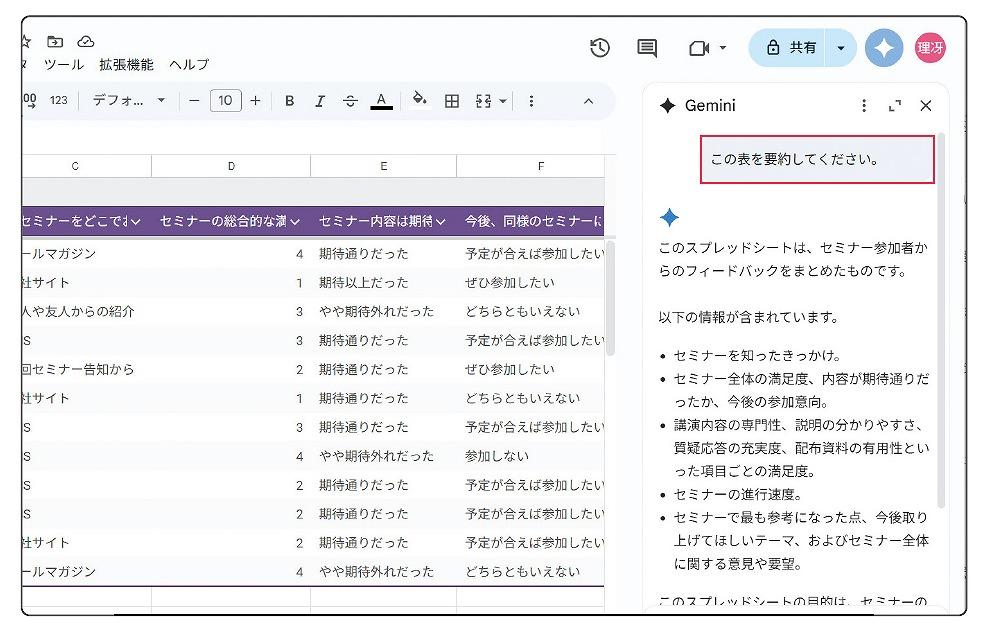Open the comments panel icon

[647, 47]
